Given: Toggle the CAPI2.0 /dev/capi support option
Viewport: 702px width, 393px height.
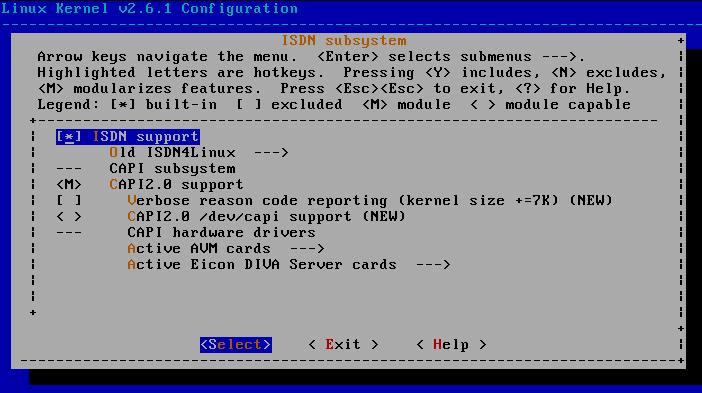Looking at the screenshot, I should 69,217.
